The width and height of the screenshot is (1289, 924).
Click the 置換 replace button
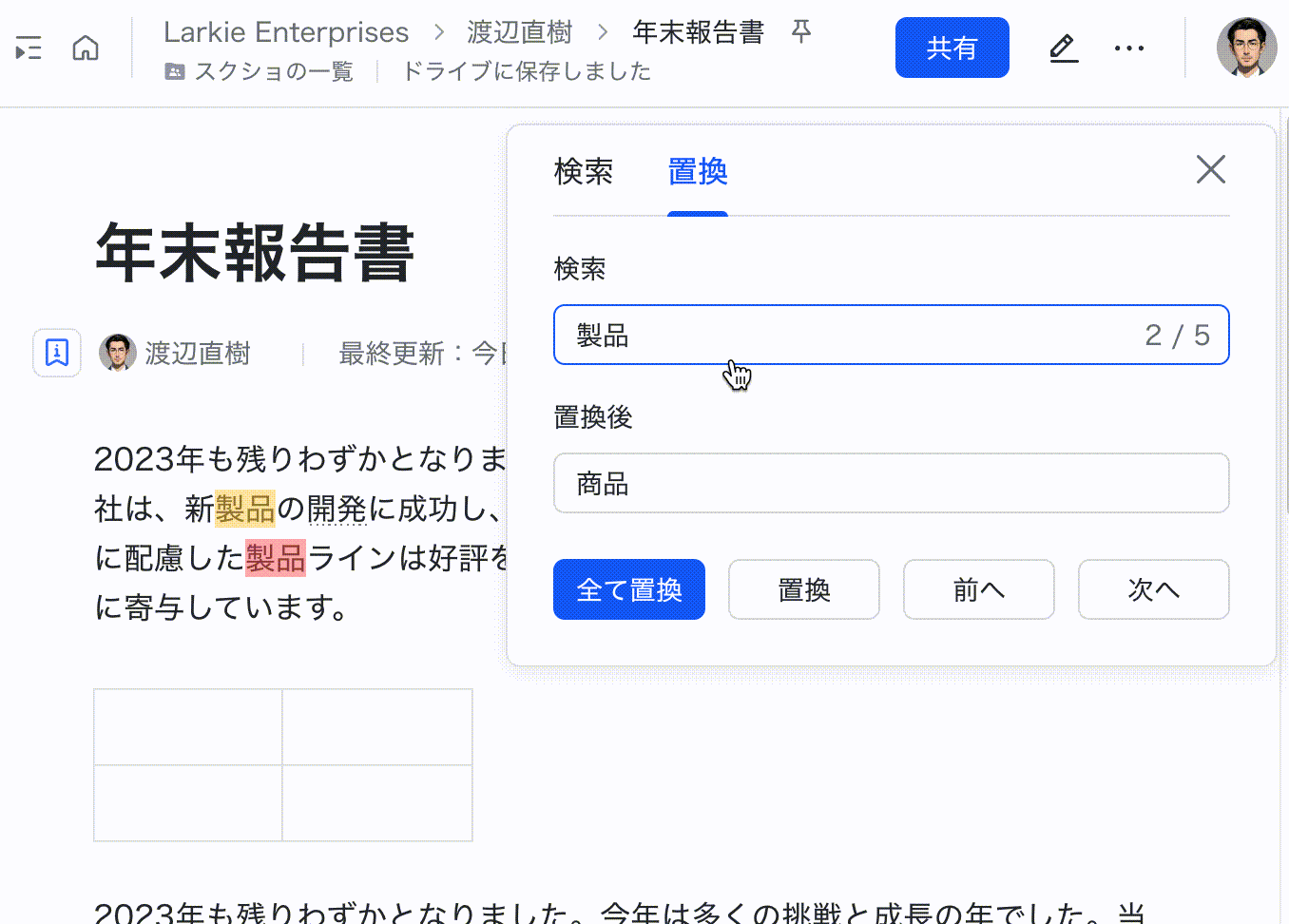803,589
